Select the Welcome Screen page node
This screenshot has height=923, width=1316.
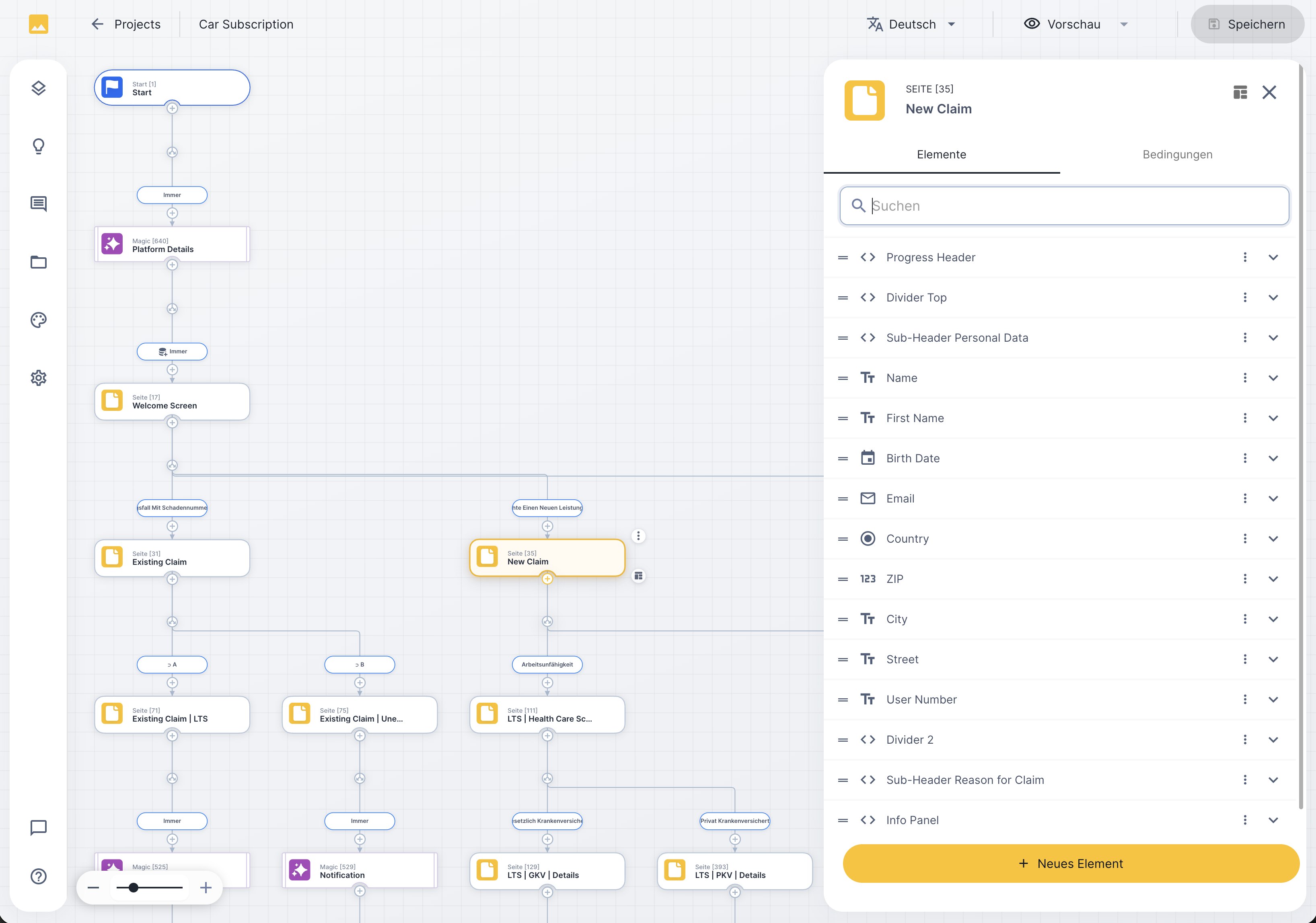click(172, 401)
